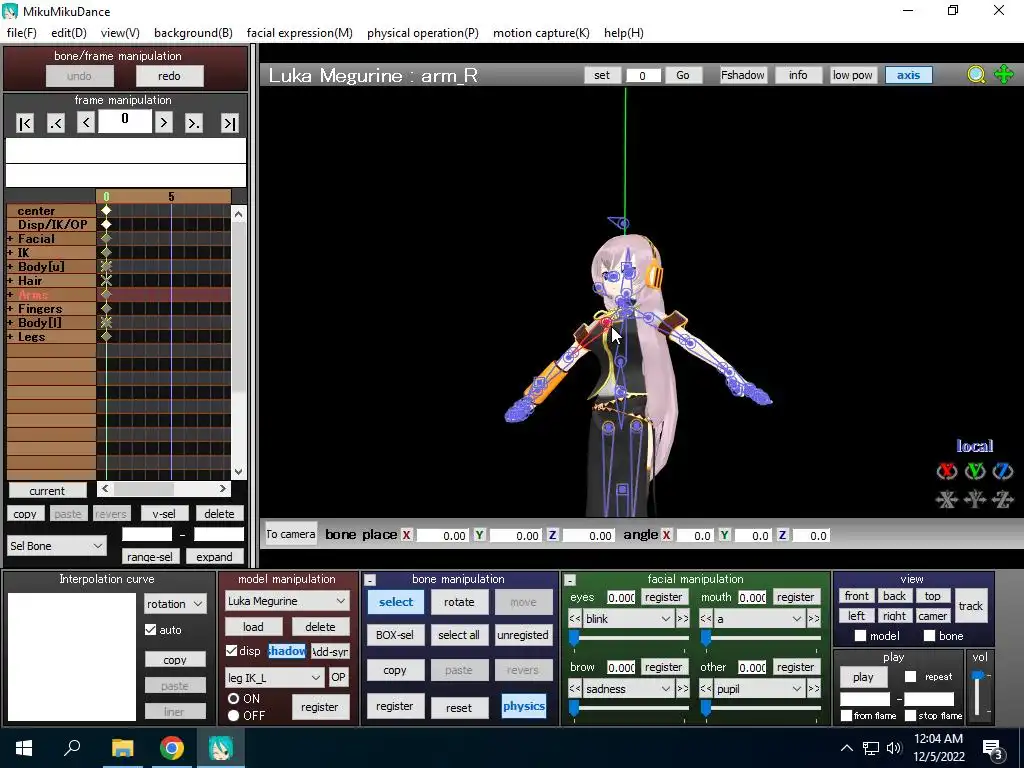
Task: Click the grey X axis move icon
Action: [x=947, y=500]
